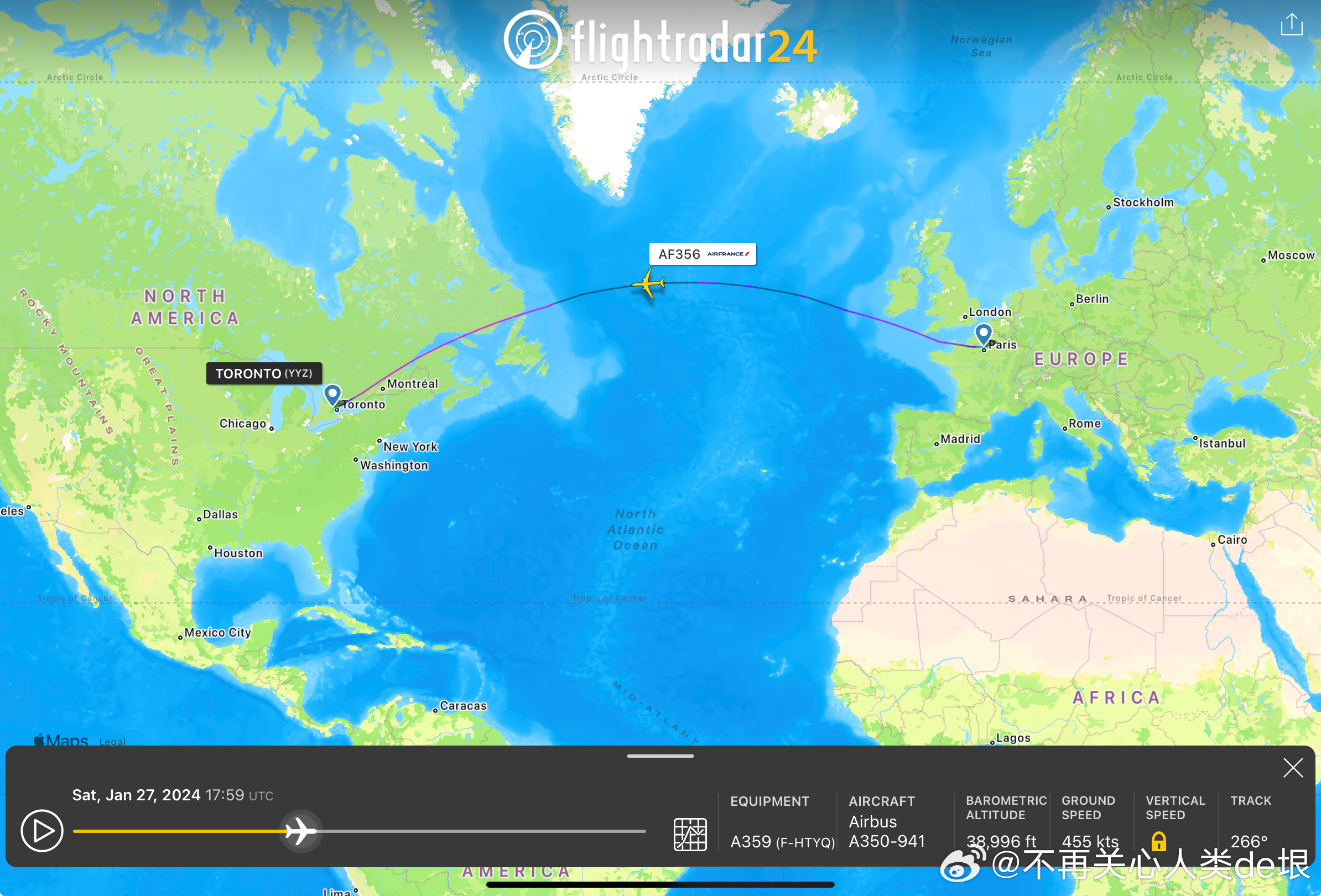Viewport: 1321px width, 896px height.
Task: Expand the panel using the drag handle
Action: (660, 756)
